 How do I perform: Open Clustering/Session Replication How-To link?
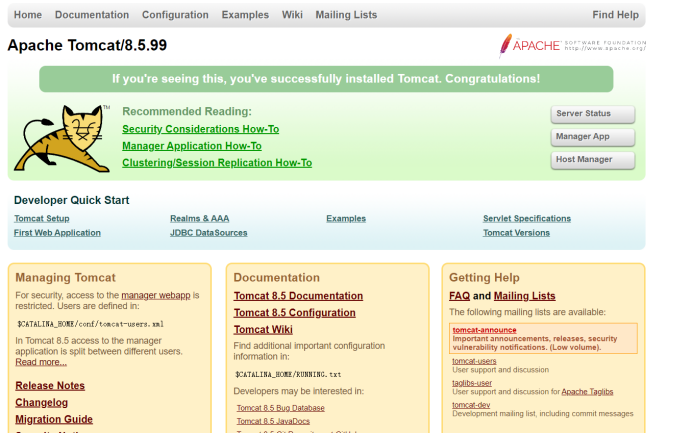[x=217, y=162]
